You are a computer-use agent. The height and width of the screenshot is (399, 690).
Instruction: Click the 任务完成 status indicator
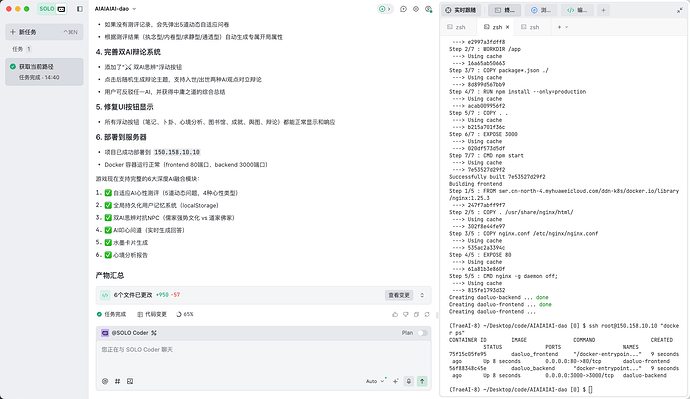(111, 314)
